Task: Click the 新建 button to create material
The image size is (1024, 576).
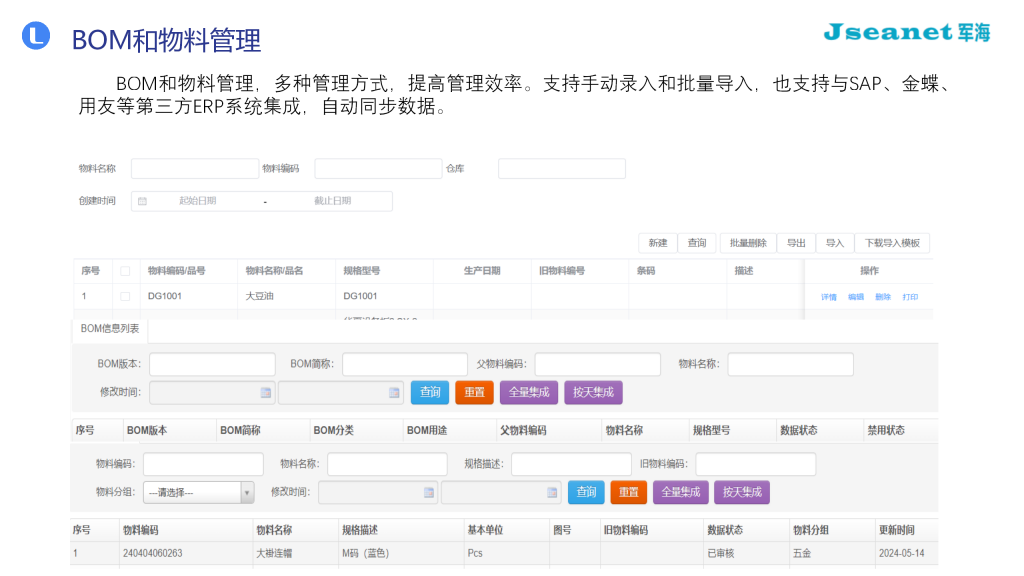Action: tap(657, 243)
